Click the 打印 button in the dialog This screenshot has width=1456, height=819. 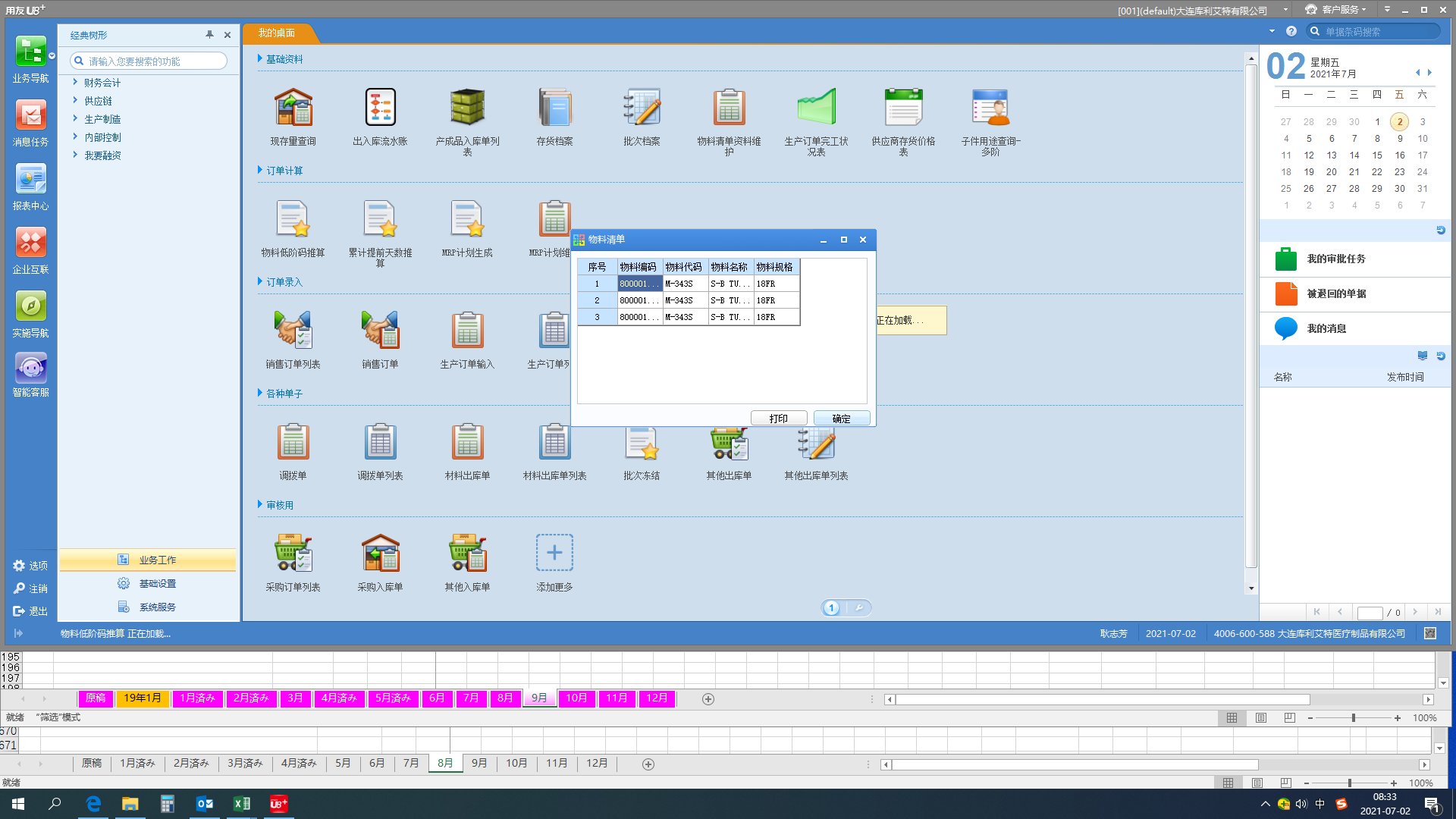(x=778, y=419)
